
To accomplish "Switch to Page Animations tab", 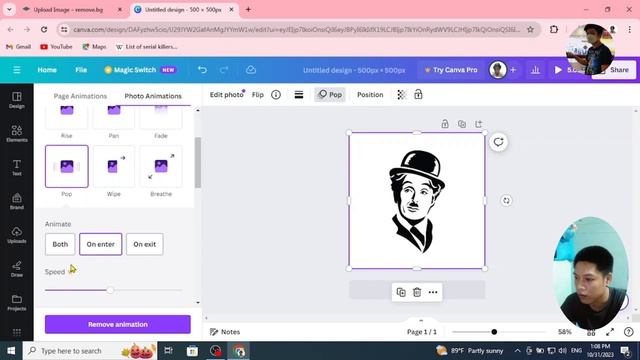I will [x=80, y=96].
